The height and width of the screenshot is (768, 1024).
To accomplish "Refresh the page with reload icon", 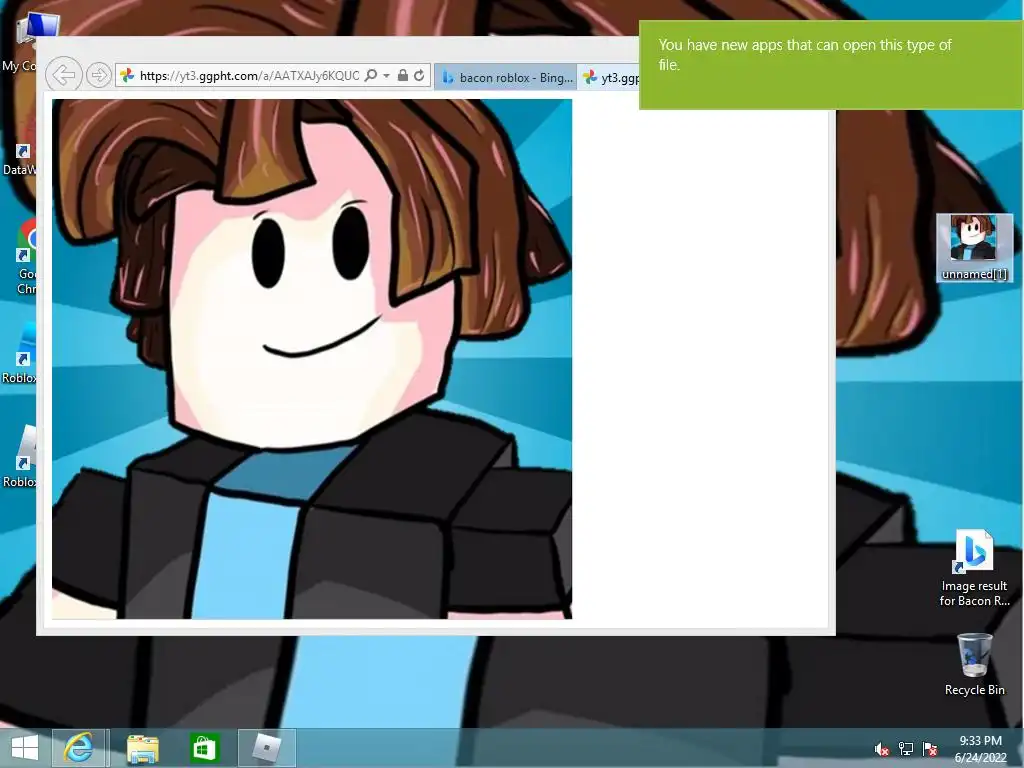I will 419,75.
